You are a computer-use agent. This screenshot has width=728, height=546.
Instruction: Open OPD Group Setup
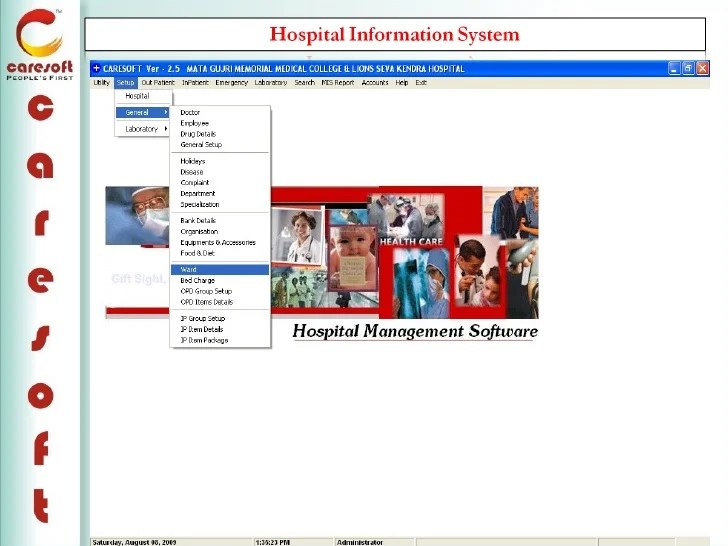click(220, 291)
